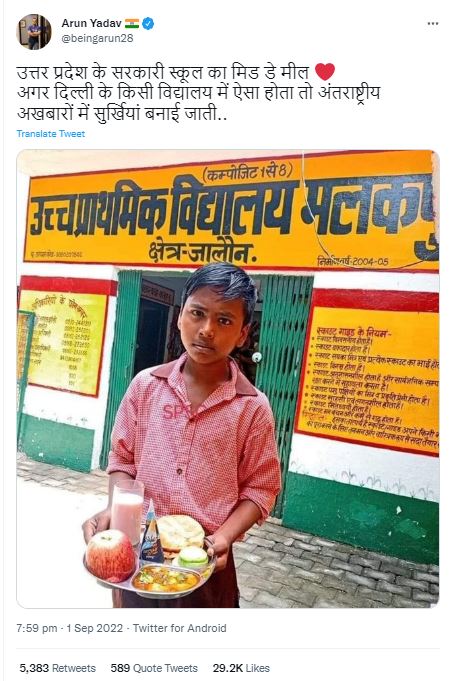This screenshot has width=449, height=681.
Task: Open the @beingarun28 handle
Action: pos(97,38)
